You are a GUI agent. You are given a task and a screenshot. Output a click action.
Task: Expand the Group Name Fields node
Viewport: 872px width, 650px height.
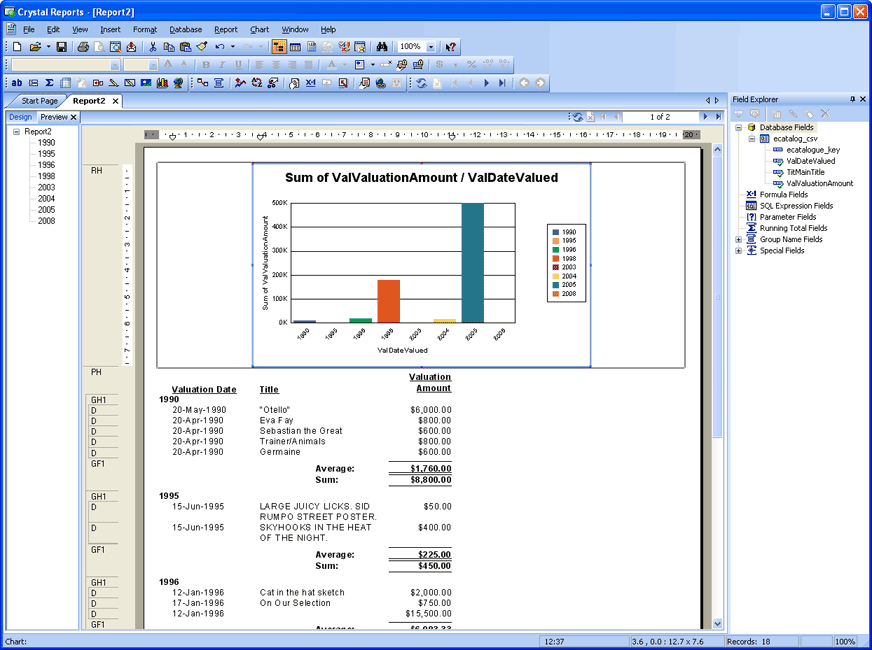point(741,240)
